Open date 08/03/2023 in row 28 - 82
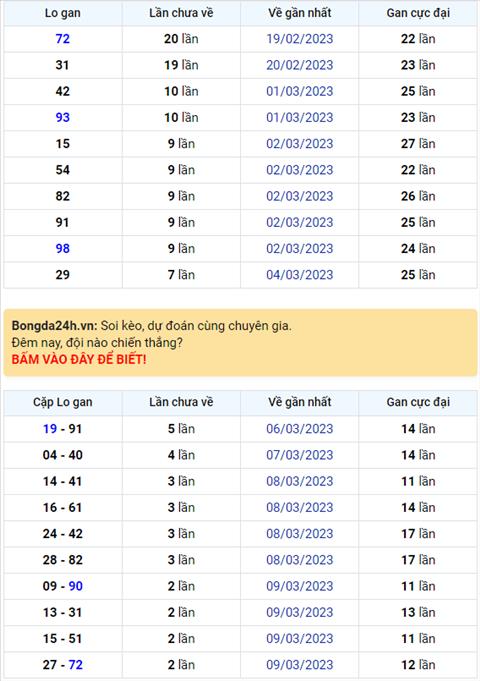Image resolution: width=480 pixels, height=681 pixels. [x=300, y=560]
